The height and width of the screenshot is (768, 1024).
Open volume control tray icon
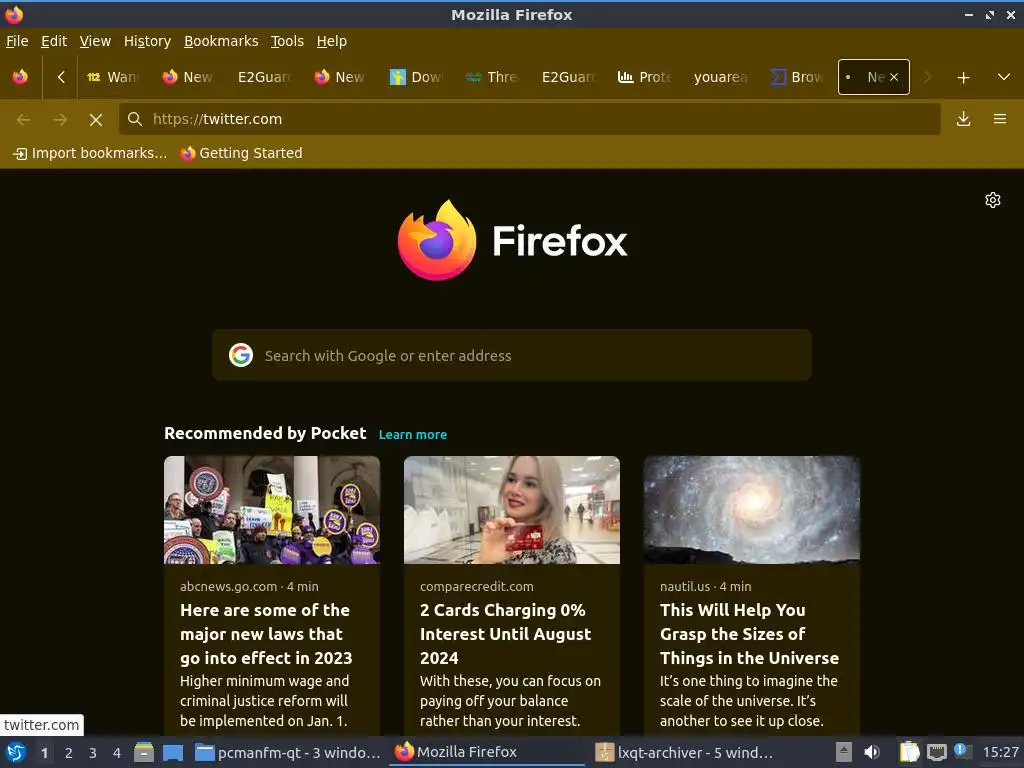(x=872, y=752)
